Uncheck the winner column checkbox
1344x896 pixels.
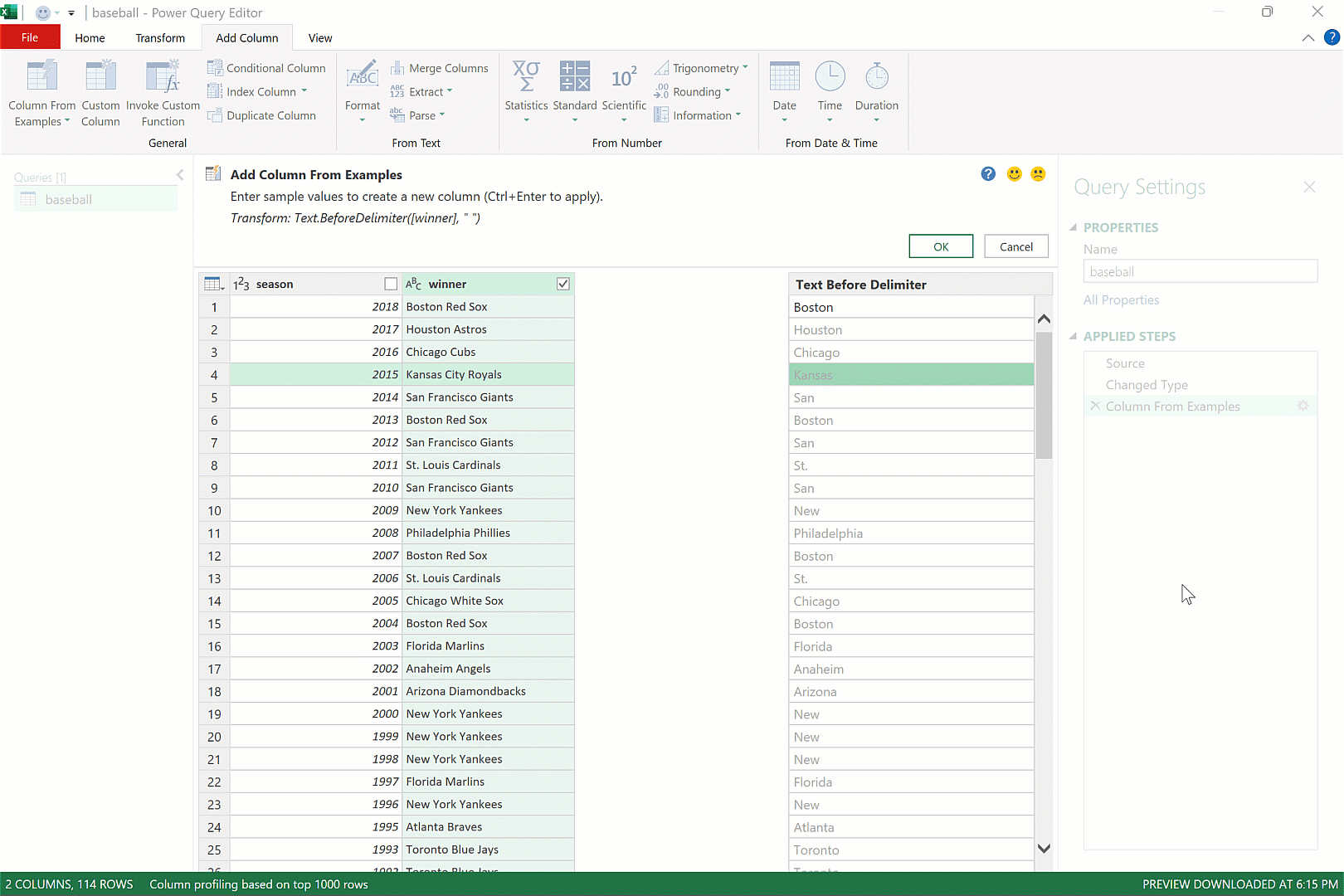[x=563, y=284]
